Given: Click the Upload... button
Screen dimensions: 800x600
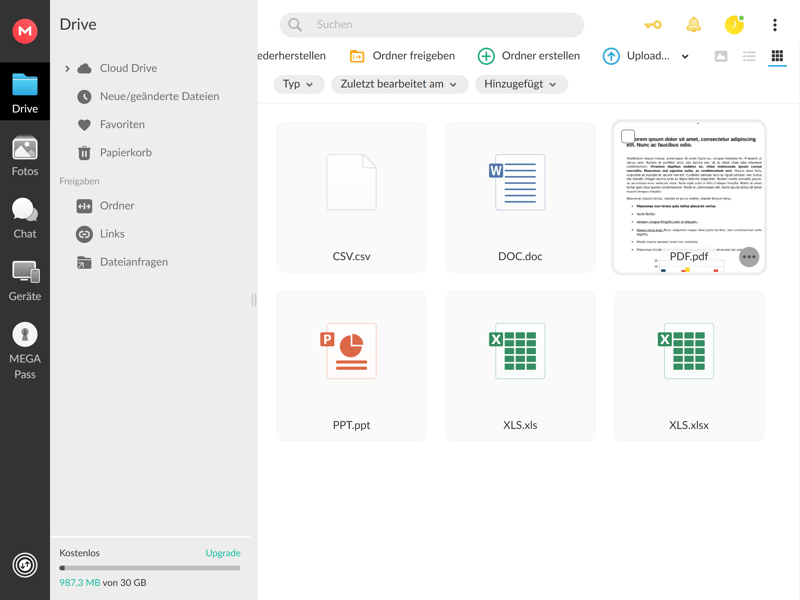Looking at the screenshot, I should coord(636,56).
